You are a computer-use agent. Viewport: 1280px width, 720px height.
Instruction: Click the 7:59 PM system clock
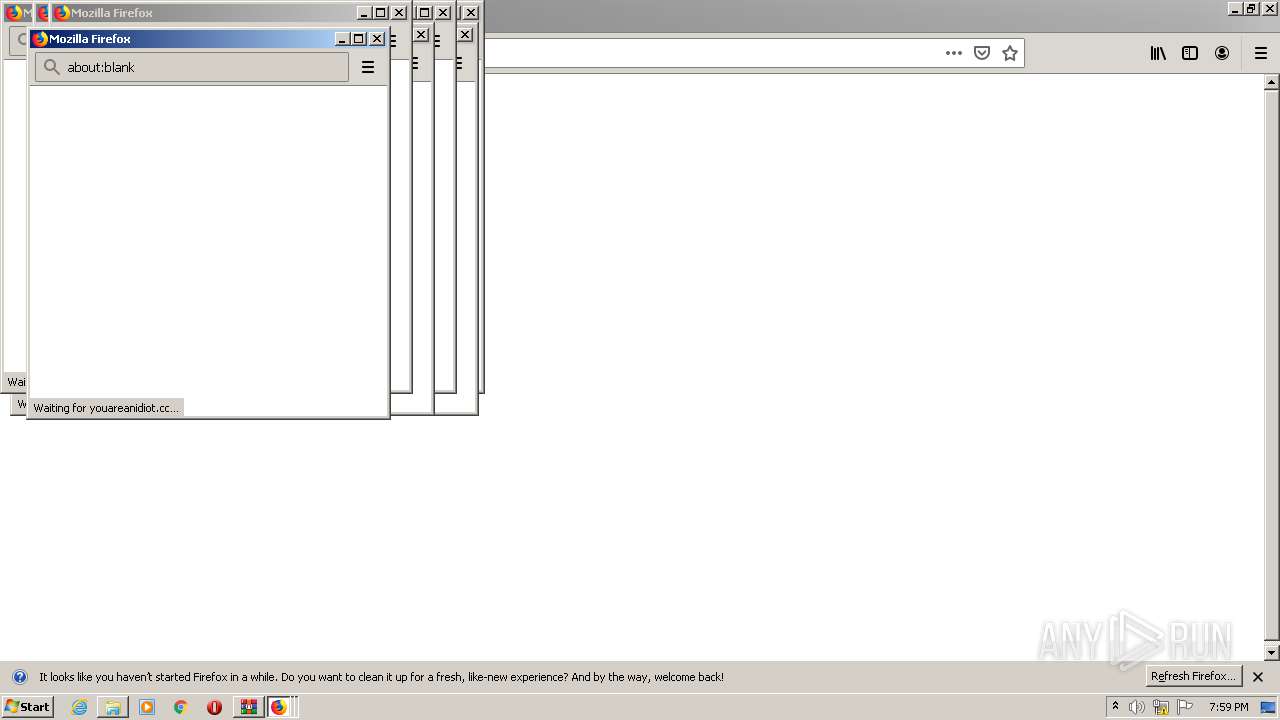click(x=1228, y=707)
